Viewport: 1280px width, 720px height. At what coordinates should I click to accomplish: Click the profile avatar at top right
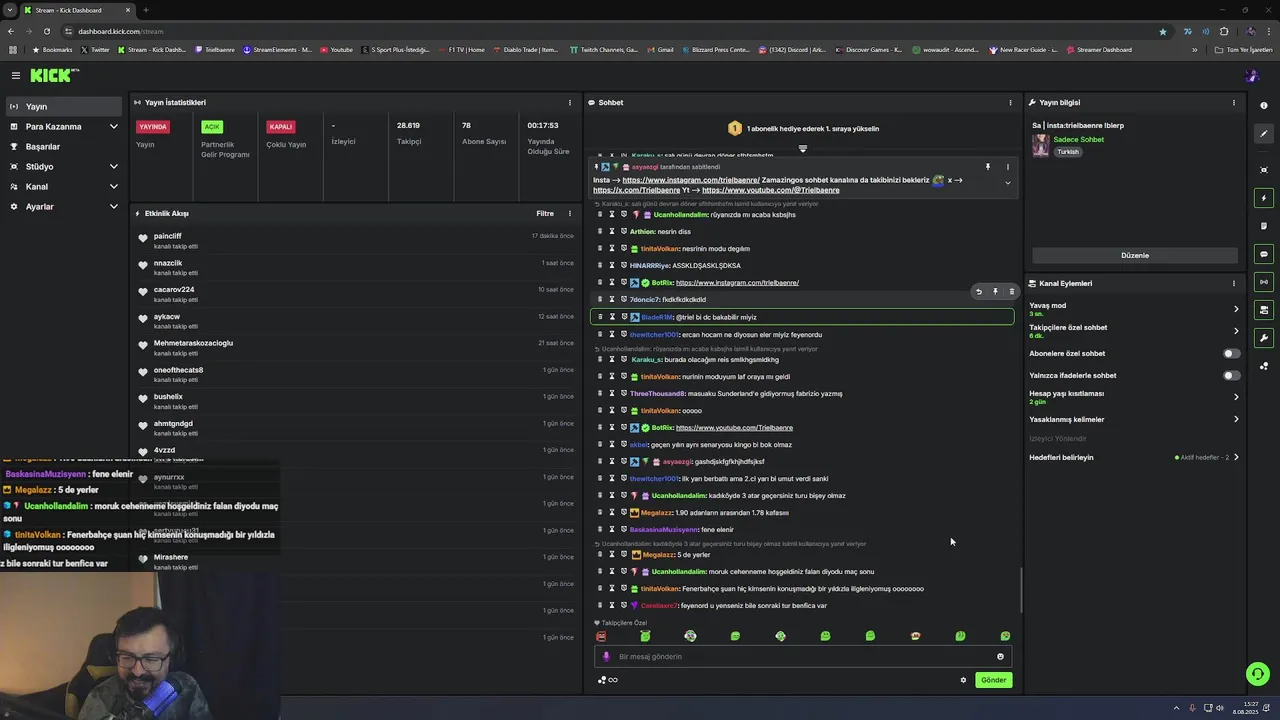(x=1252, y=76)
